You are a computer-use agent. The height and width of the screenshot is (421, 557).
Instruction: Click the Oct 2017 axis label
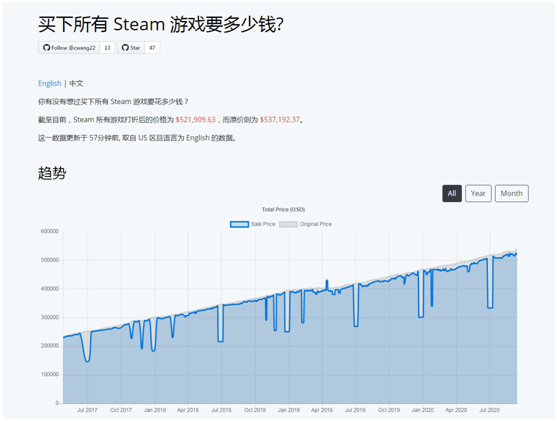click(x=121, y=410)
